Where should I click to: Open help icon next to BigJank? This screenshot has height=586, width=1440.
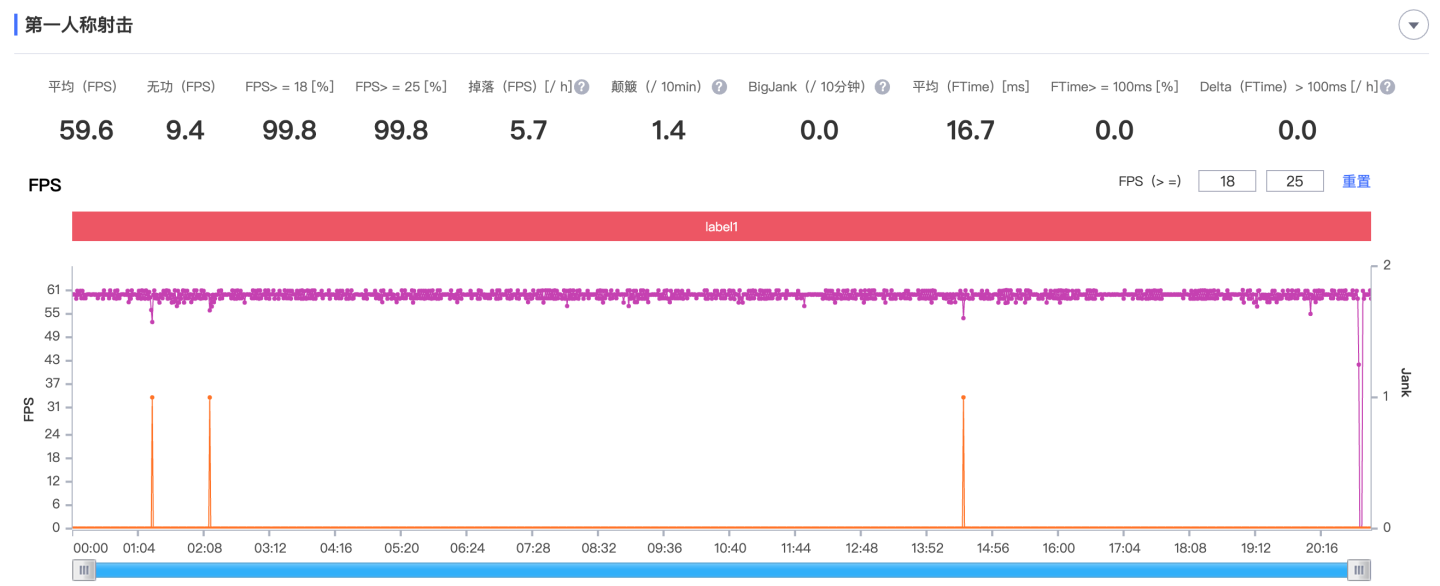[x=882, y=87]
